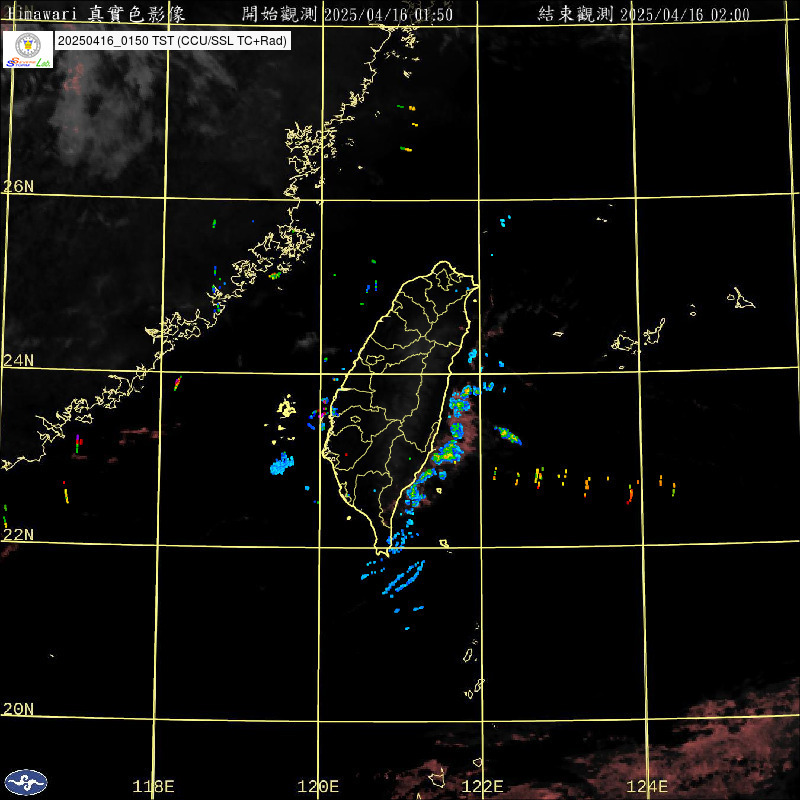
Task: Click the 22N latitude label
Action: (x=18, y=534)
